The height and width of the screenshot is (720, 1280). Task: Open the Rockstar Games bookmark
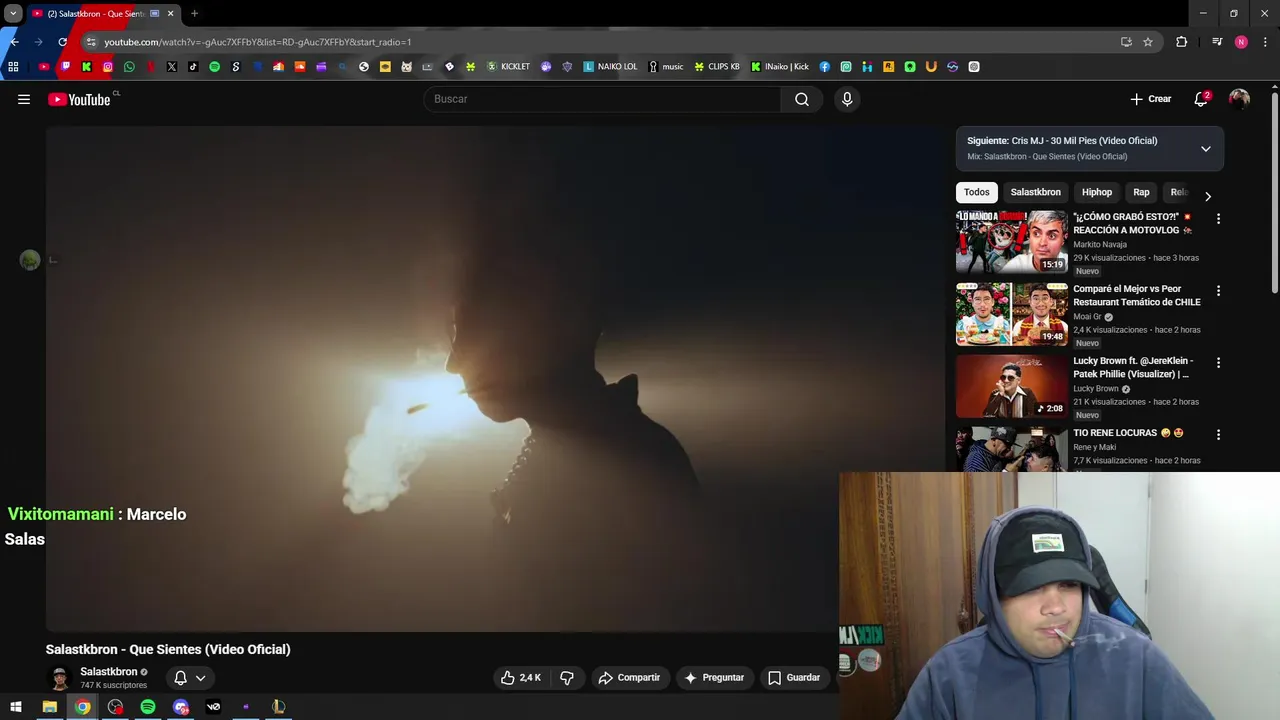point(888,67)
